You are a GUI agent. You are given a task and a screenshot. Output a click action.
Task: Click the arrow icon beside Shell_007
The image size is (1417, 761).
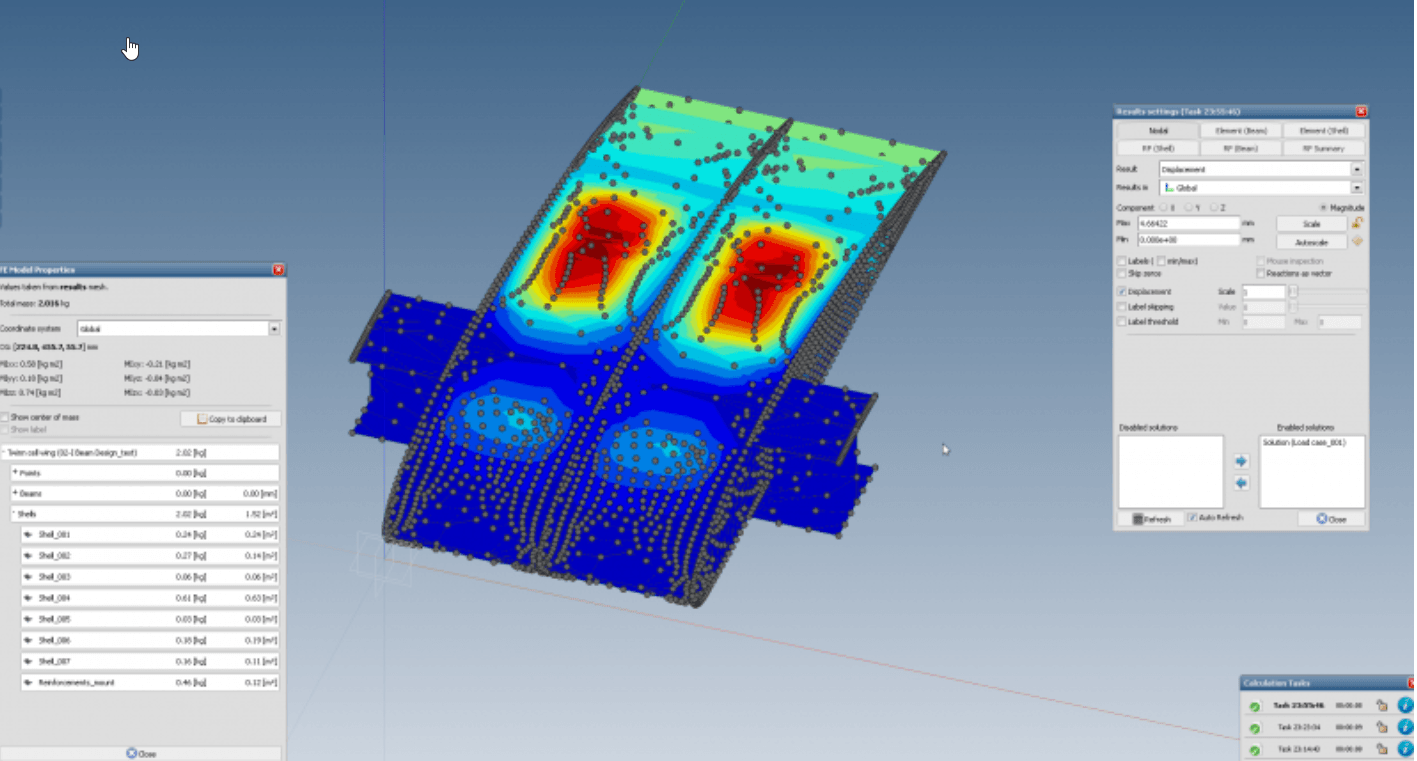[x=29, y=661]
